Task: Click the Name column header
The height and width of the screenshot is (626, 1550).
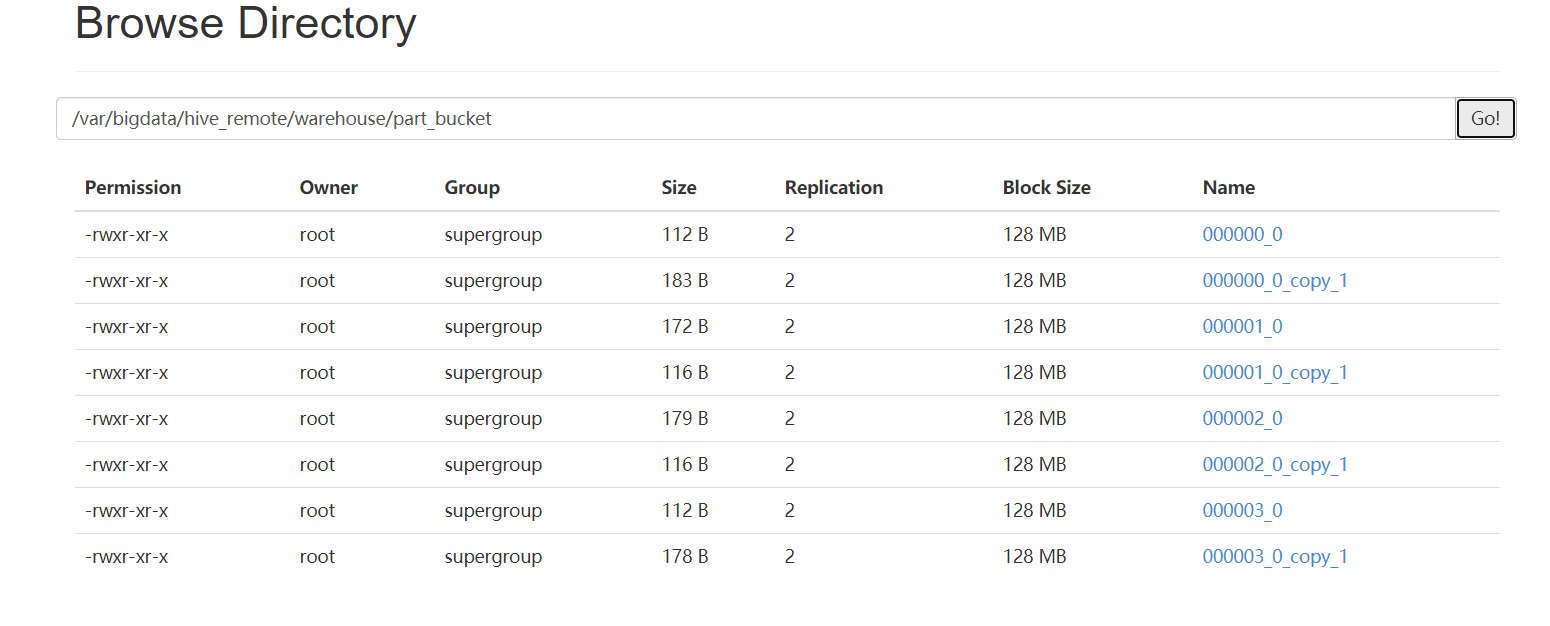Action: (1228, 188)
